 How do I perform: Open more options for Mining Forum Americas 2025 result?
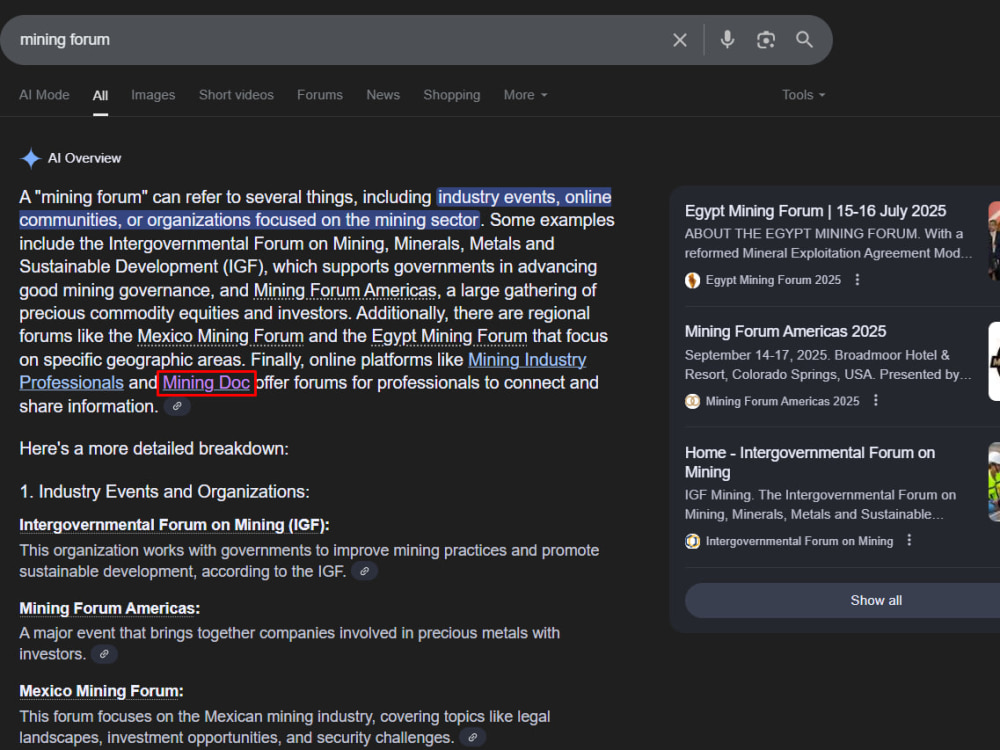pos(876,401)
